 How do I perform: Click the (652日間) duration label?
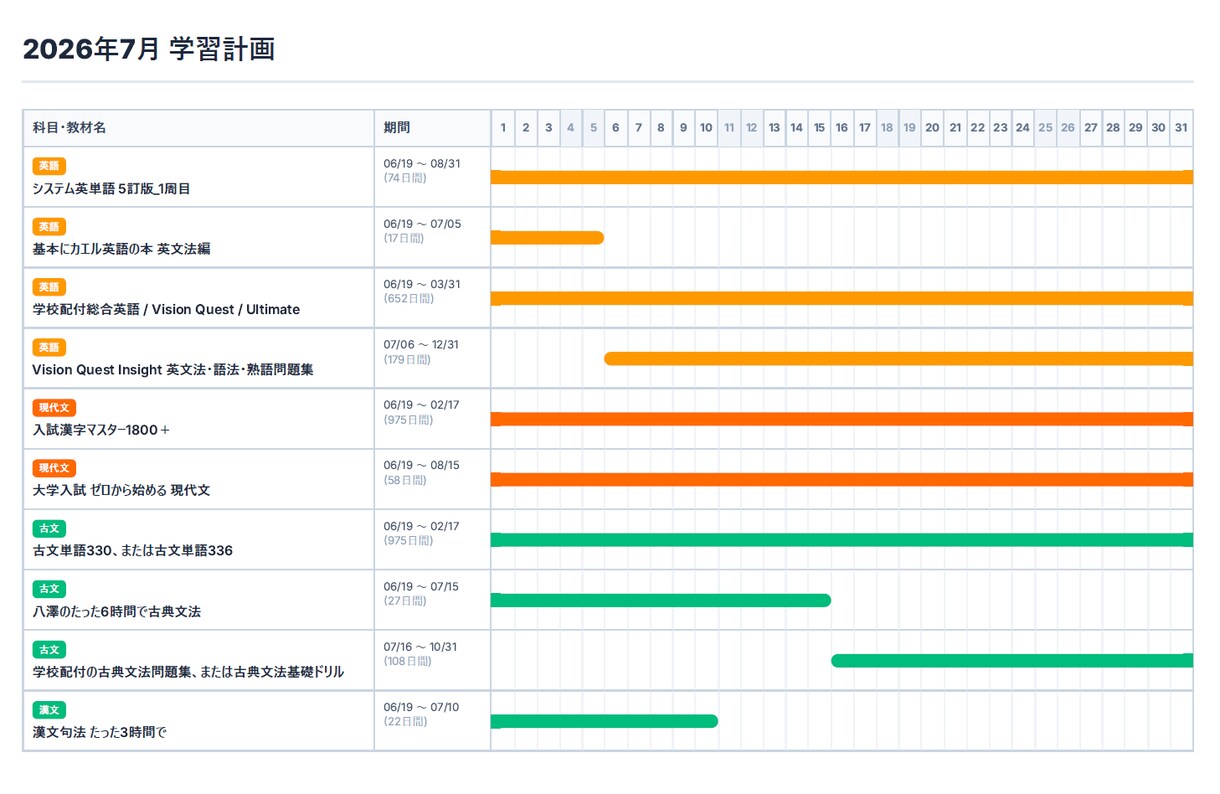point(409,299)
